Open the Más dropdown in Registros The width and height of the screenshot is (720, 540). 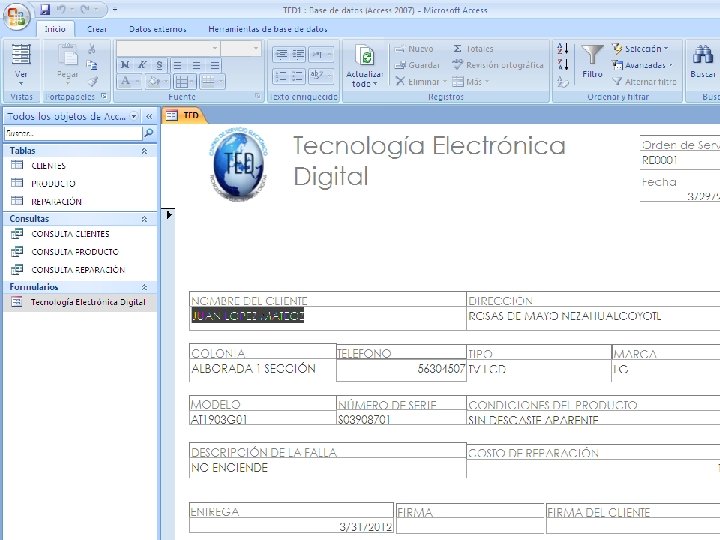(x=471, y=82)
